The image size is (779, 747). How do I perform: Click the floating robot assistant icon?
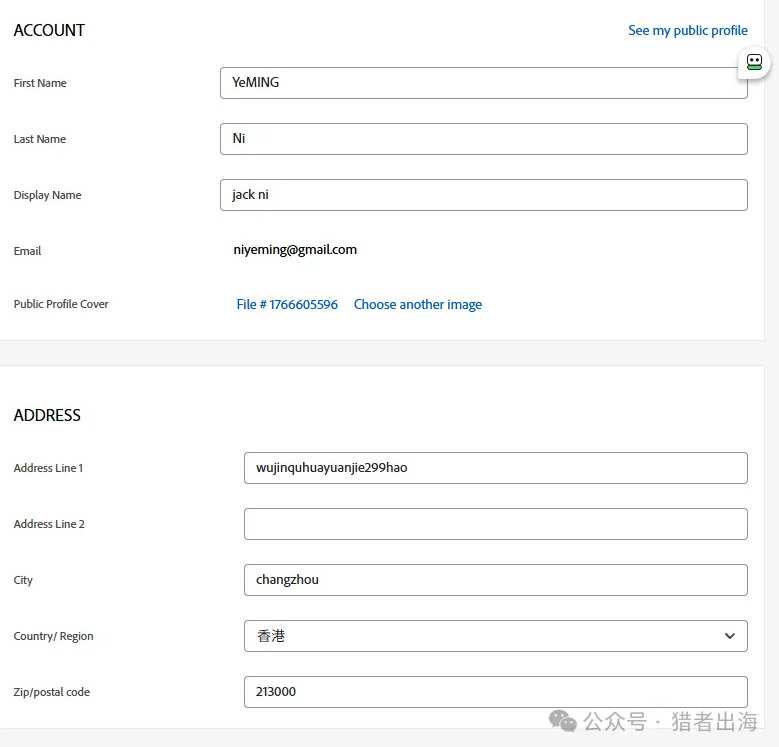pyautogui.click(x=754, y=63)
